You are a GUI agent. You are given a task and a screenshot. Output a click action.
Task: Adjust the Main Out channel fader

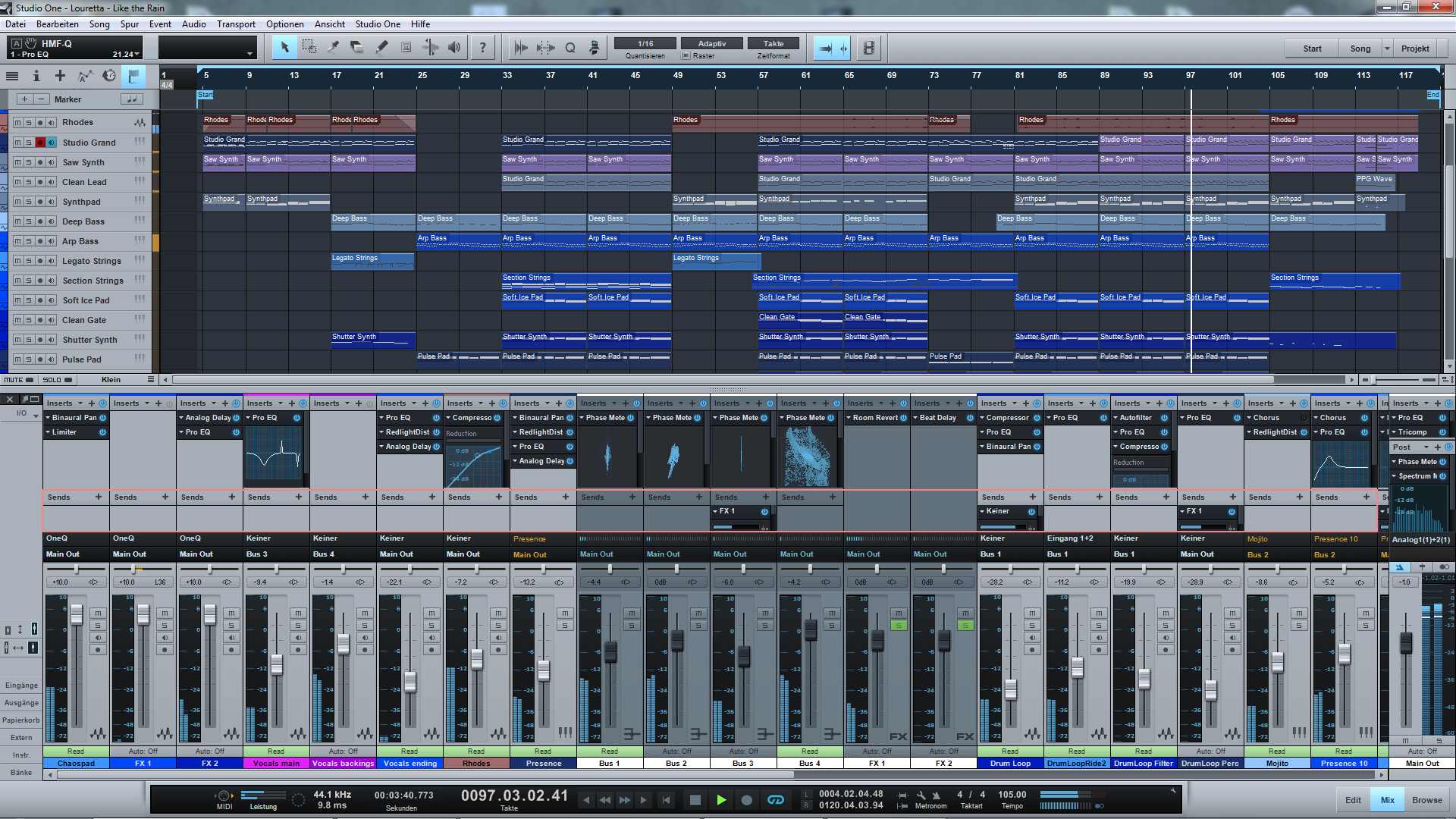pyautogui.click(x=1406, y=643)
